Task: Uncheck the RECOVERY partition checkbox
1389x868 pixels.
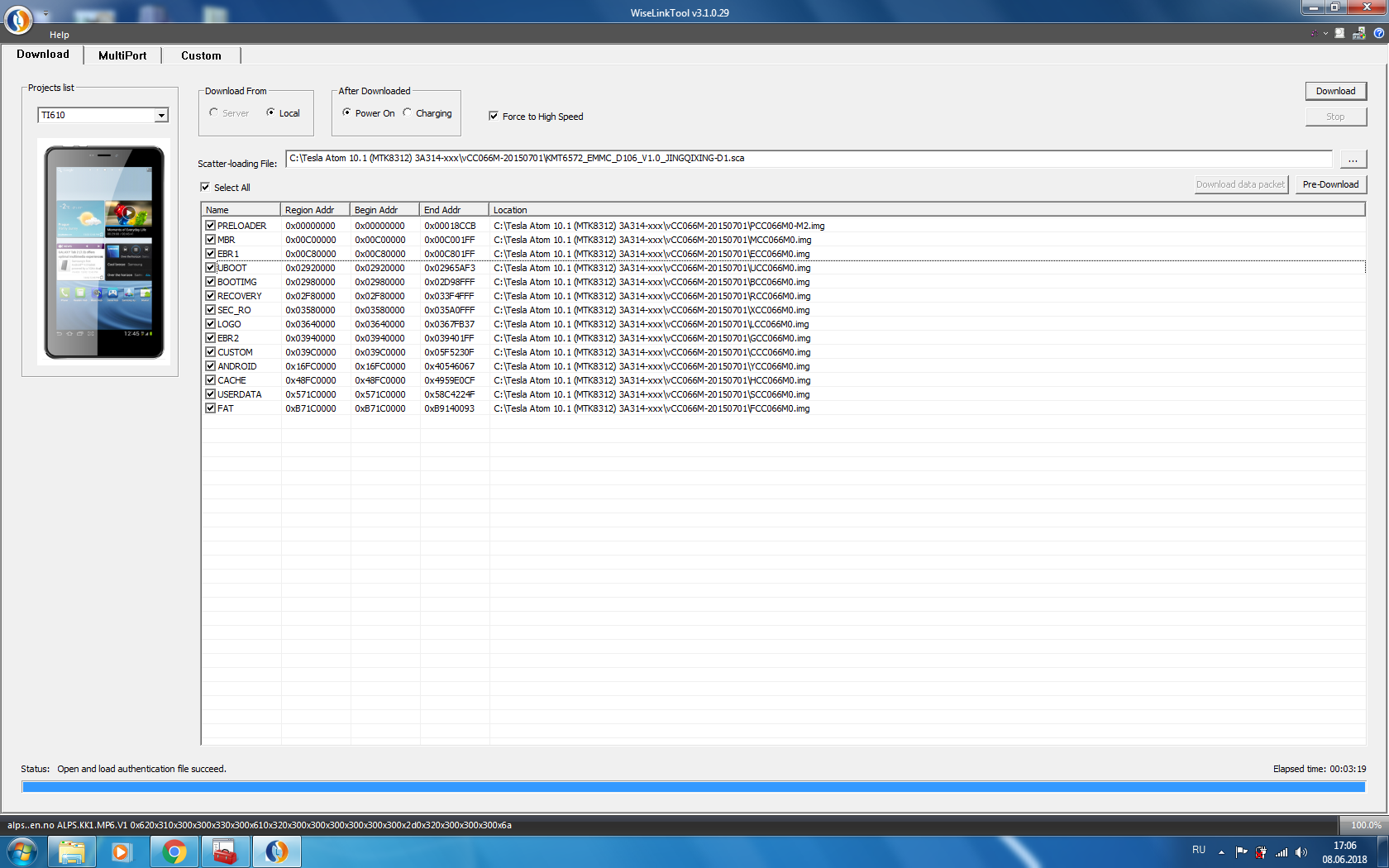Action: pyautogui.click(x=211, y=296)
